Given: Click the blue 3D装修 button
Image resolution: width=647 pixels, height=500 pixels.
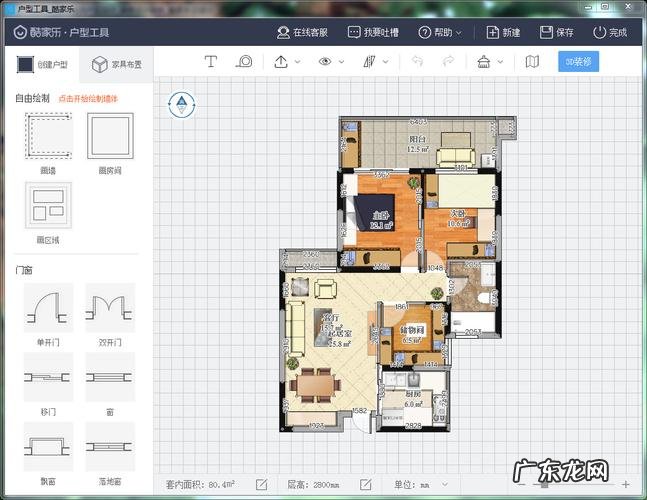Looking at the screenshot, I should point(578,62).
